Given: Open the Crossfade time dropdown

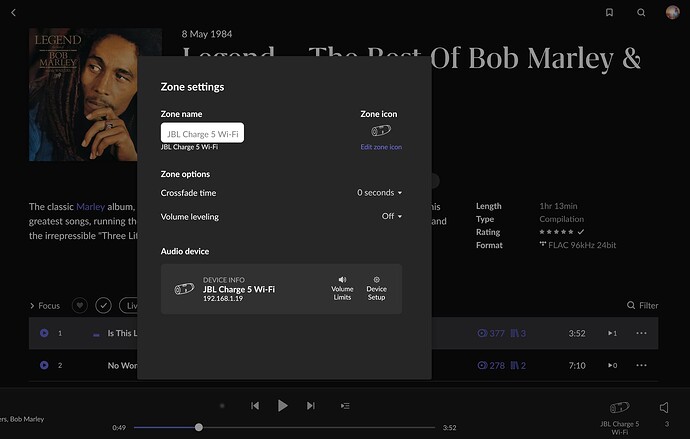Looking at the screenshot, I should (379, 193).
